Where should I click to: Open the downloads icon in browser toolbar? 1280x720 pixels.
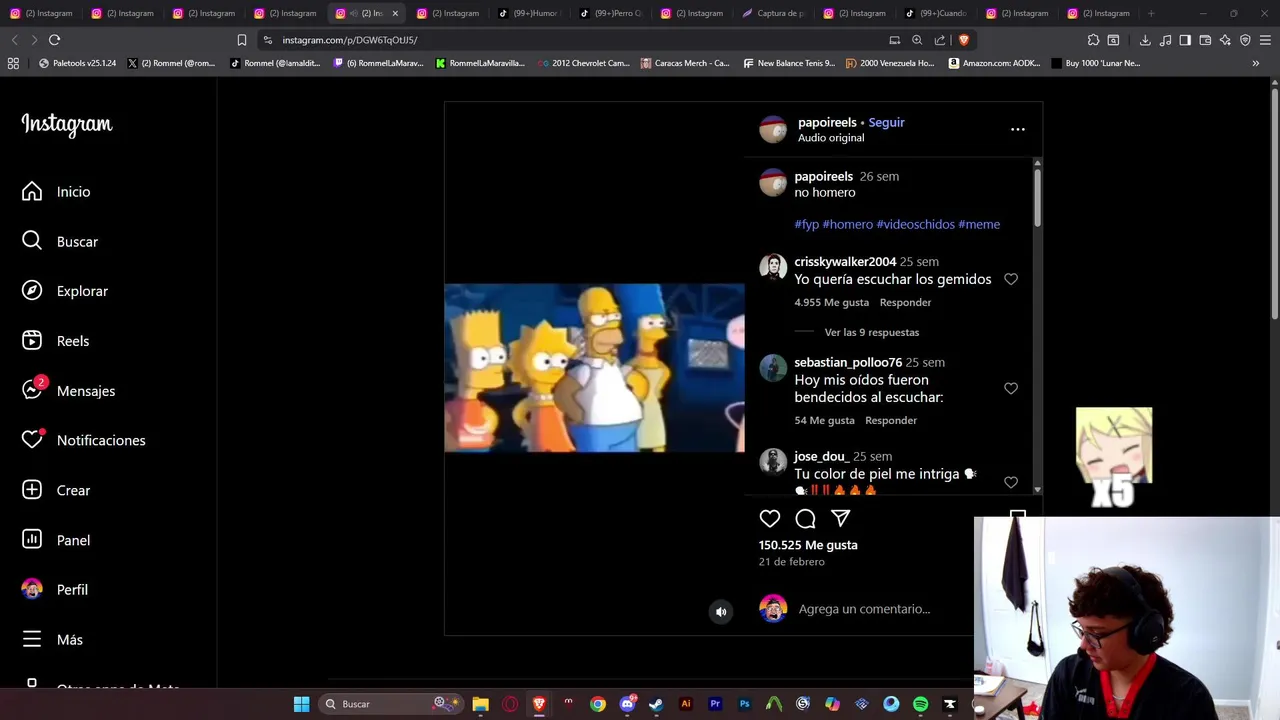coord(1145,40)
